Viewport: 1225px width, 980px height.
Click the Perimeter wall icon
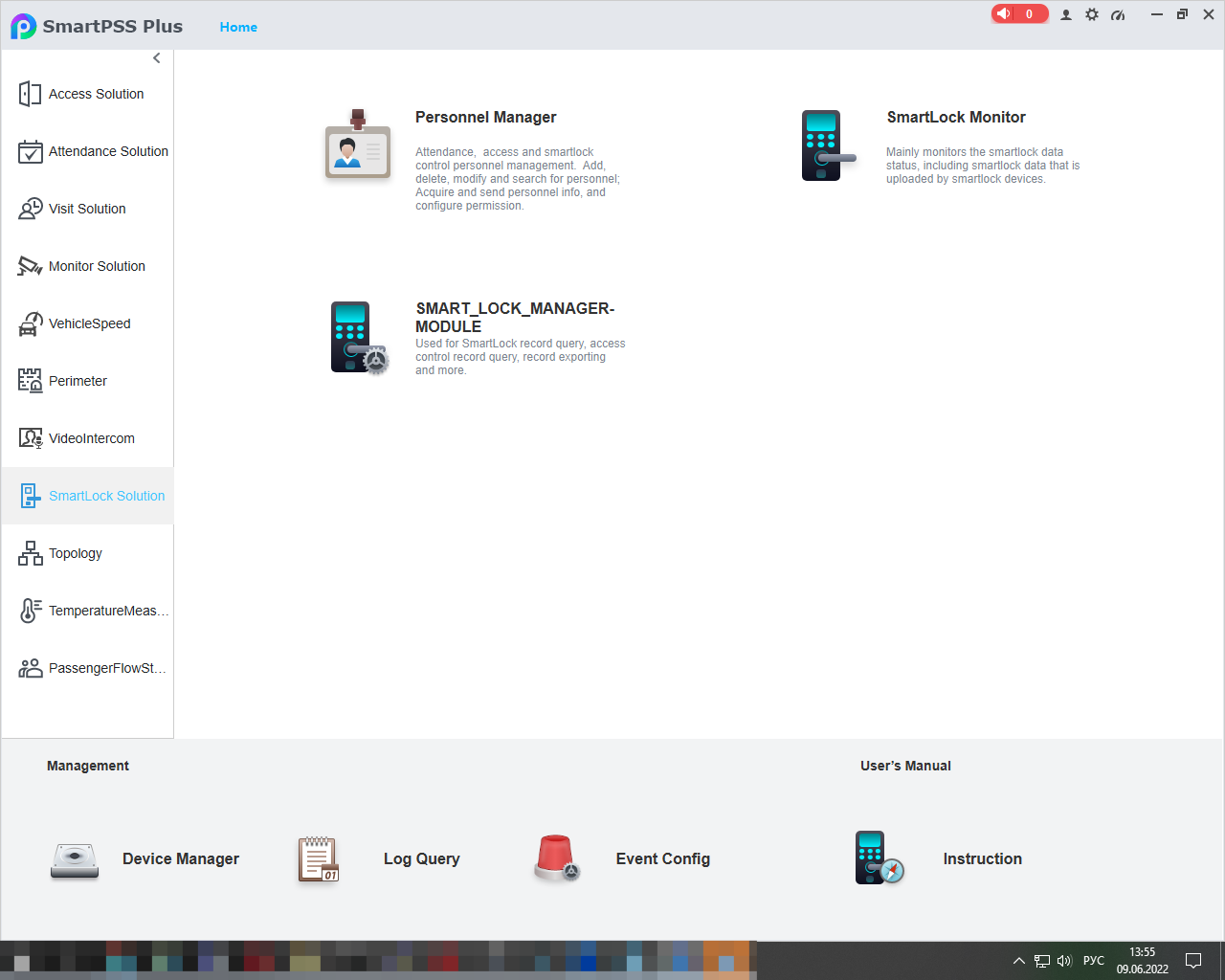(30, 381)
